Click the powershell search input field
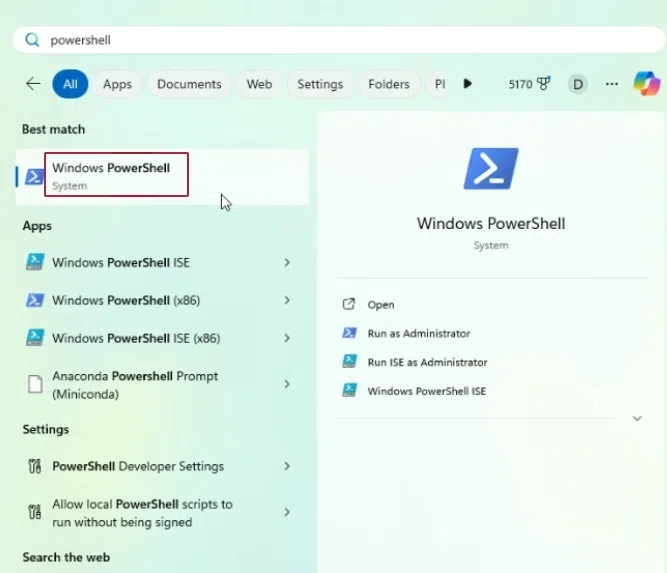667x573 pixels. tap(339, 40)
